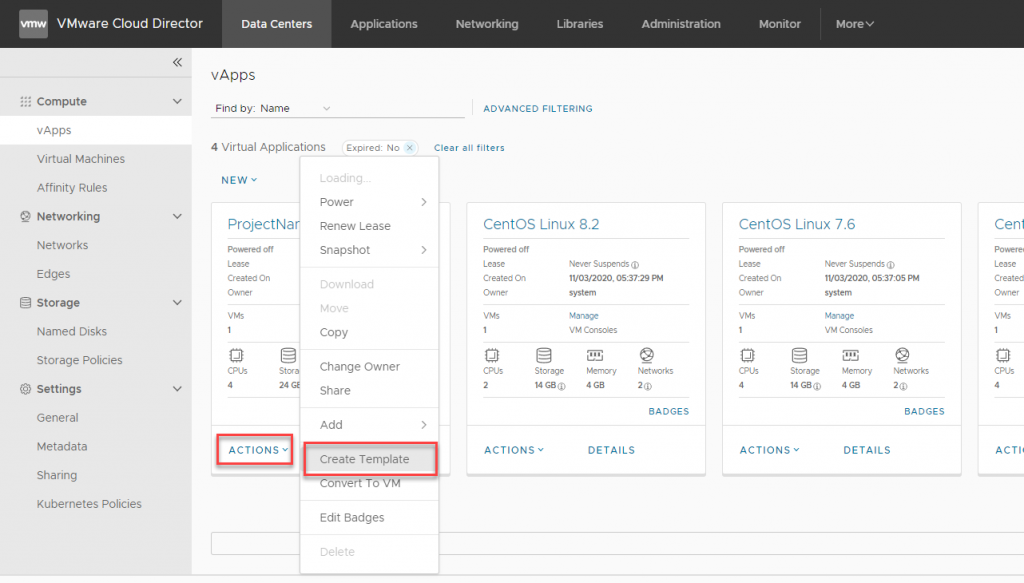Collapse the Compute section chevron
1024x583 pixels.
tap(177, 101)
